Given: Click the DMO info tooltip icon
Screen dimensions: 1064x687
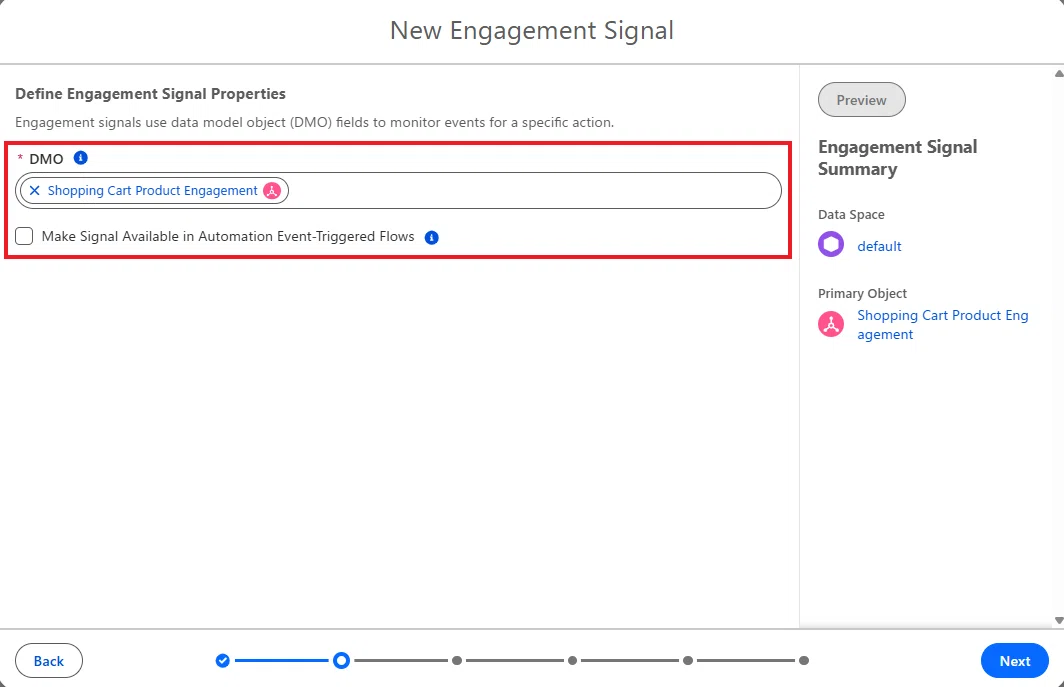Looking at the screenshot, I should (x=81, y=158).
